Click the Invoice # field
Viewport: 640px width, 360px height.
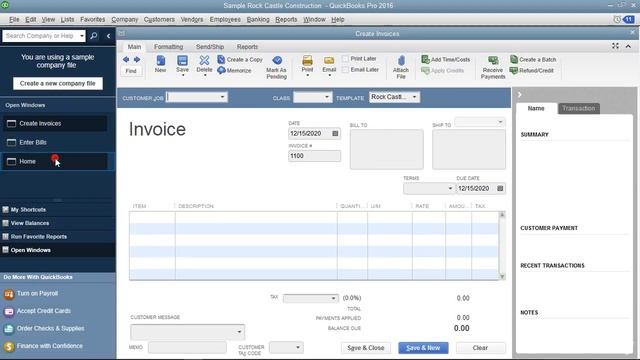(314, 156)
